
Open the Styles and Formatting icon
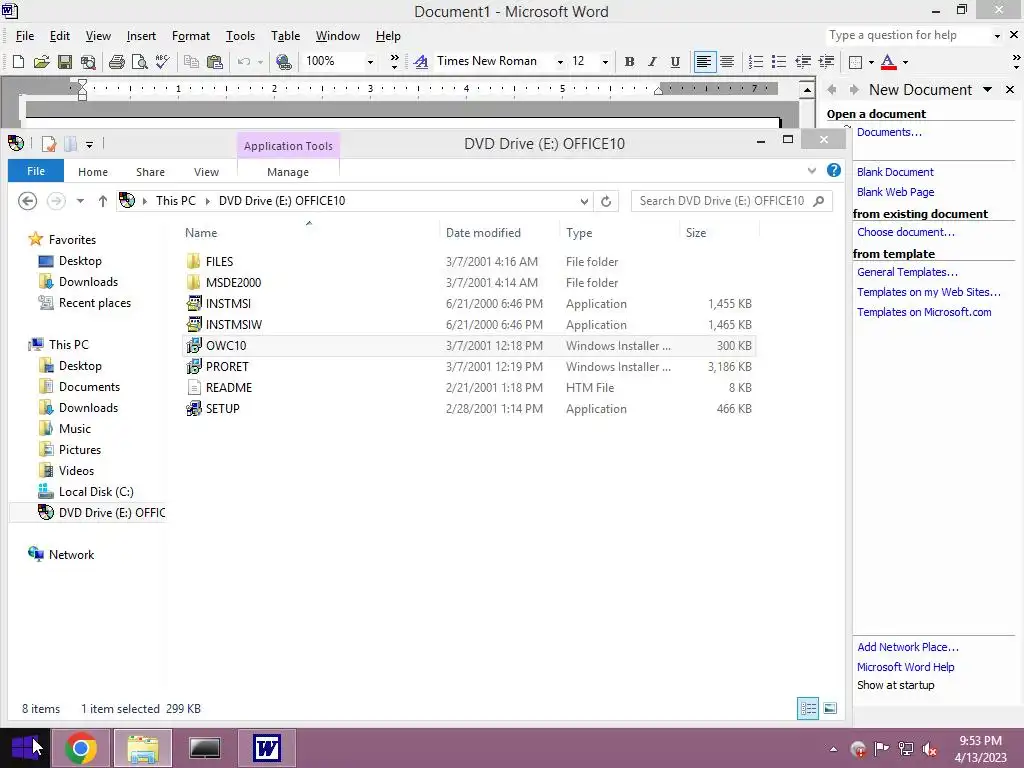tap(421, 61)
